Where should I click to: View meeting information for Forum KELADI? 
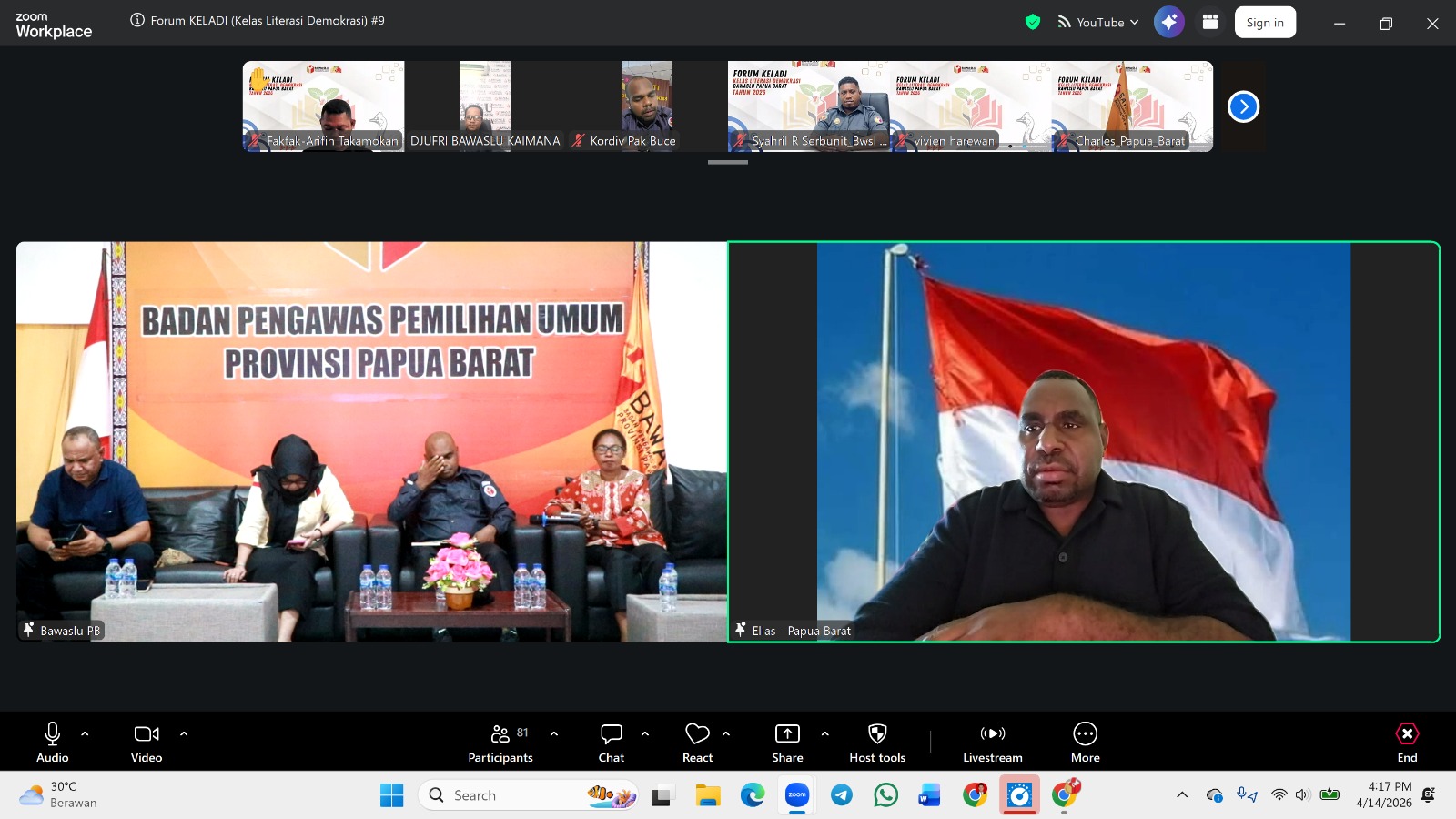tap(136, 21)
